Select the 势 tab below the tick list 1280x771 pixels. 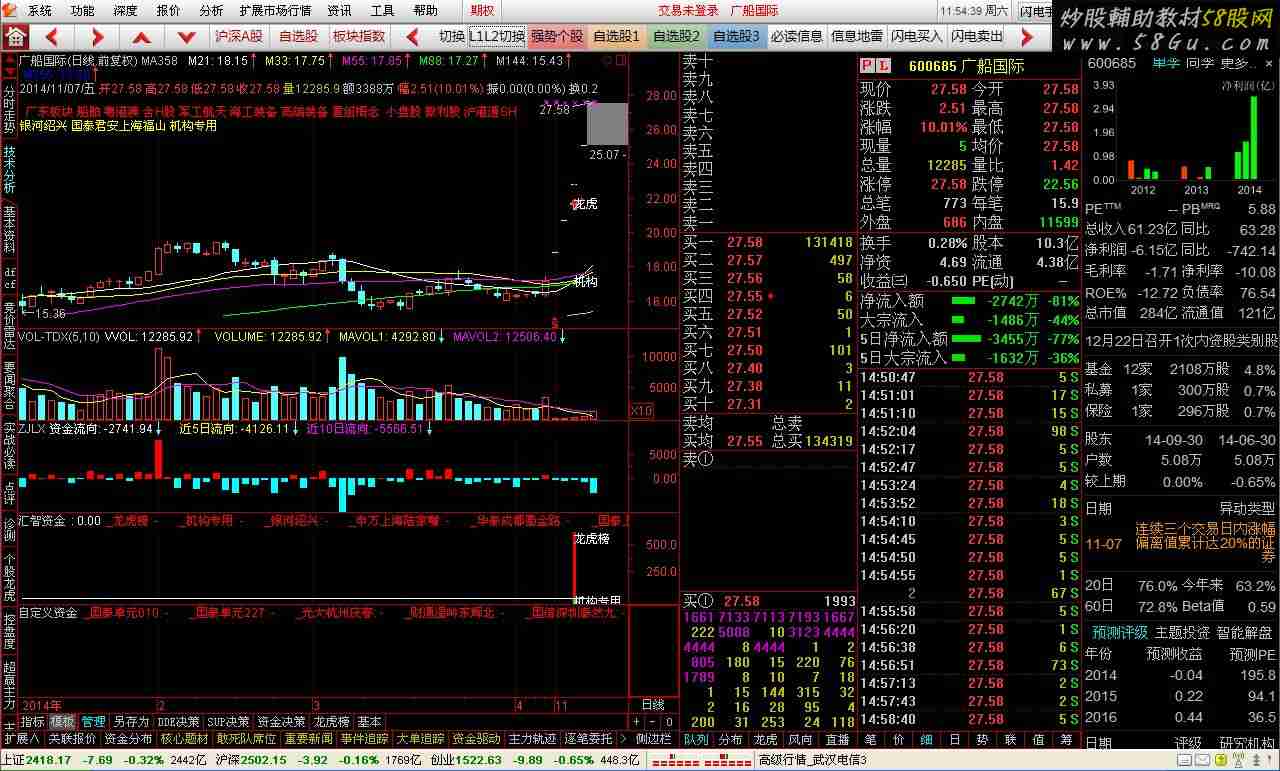click(x=983, y=740)
